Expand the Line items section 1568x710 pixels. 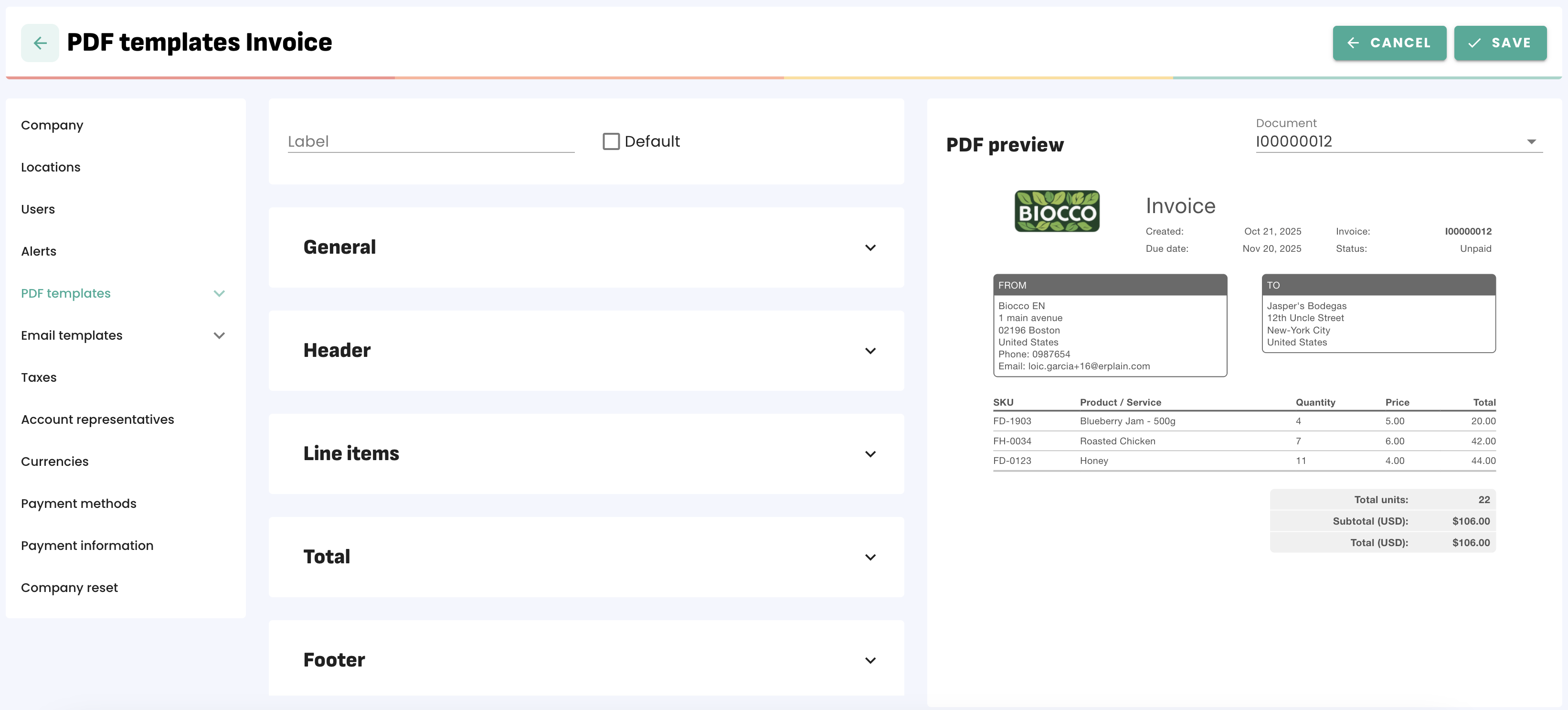(x=870, y=454)
